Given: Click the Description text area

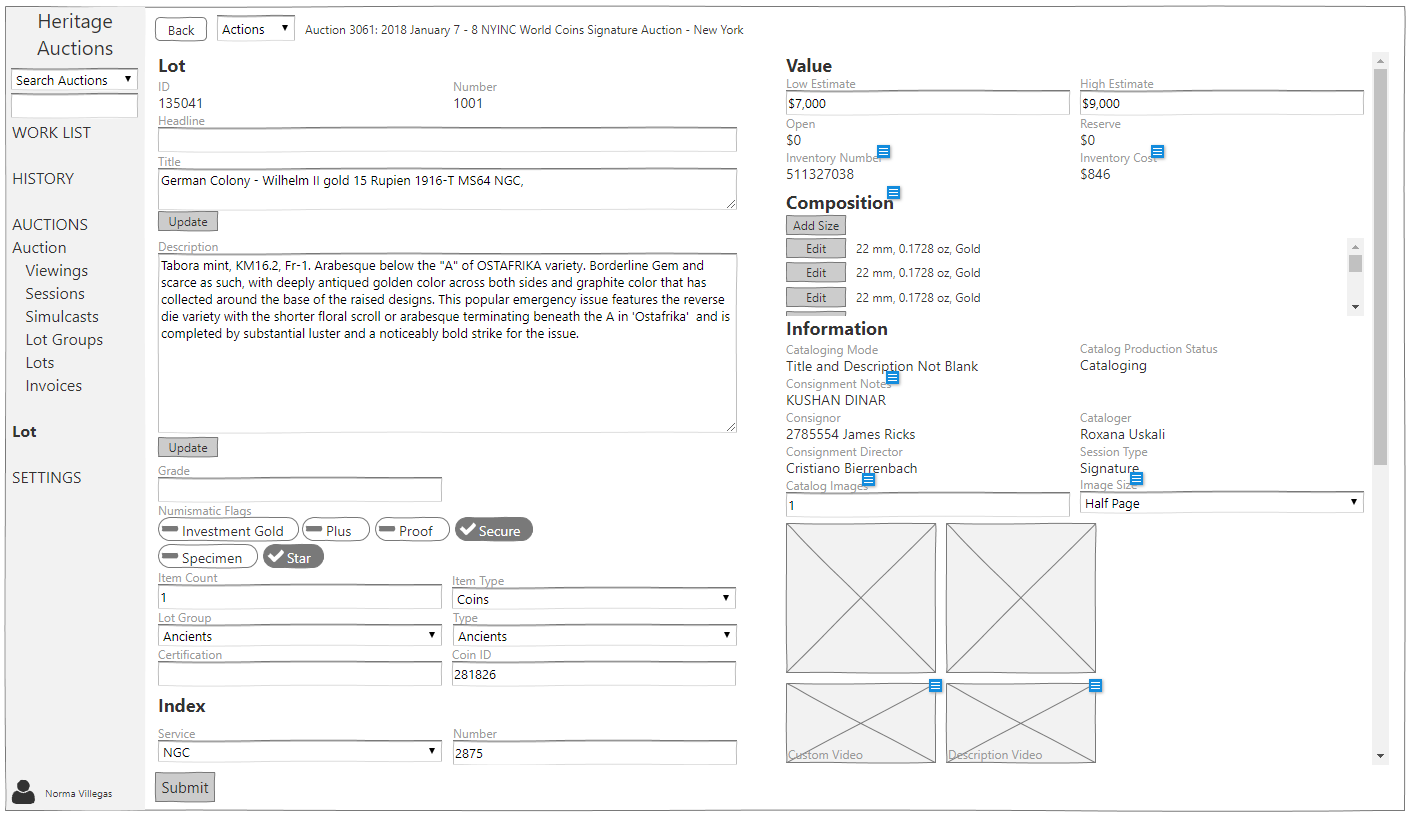Looking at the screenshot, I should (x=447, y=343).
